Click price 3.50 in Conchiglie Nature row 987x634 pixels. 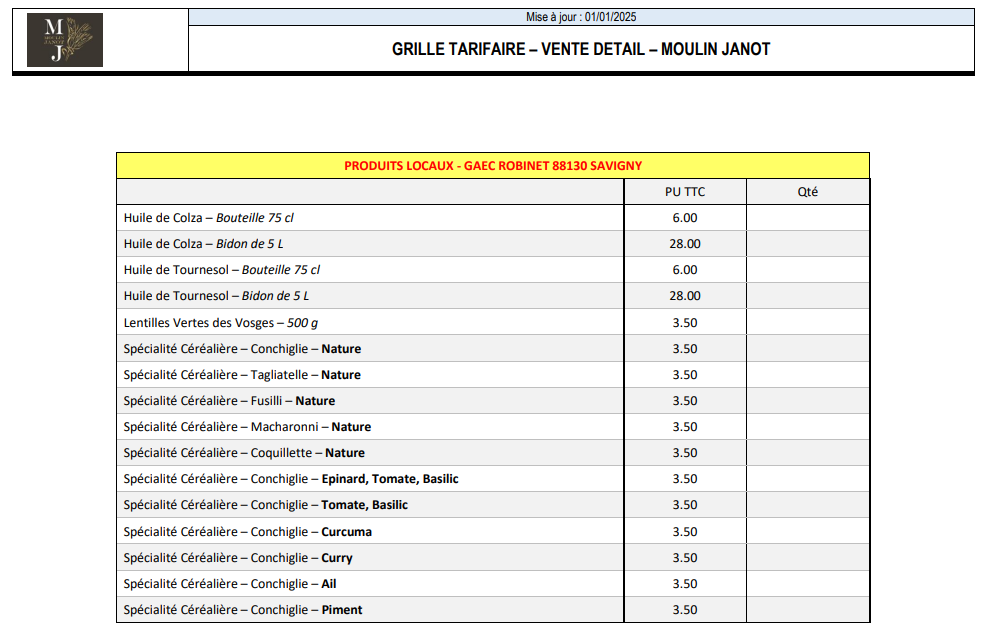click(x=685, y=349)
